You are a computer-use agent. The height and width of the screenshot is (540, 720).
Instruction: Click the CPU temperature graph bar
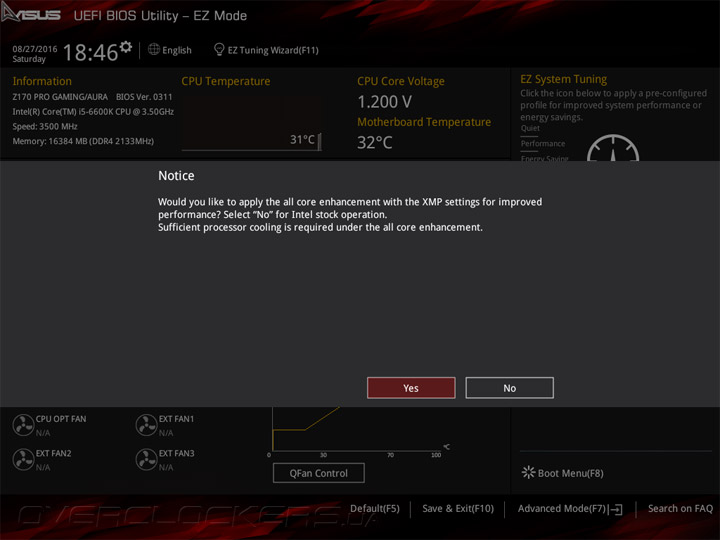pyautogui.click(x=319, y=141)
